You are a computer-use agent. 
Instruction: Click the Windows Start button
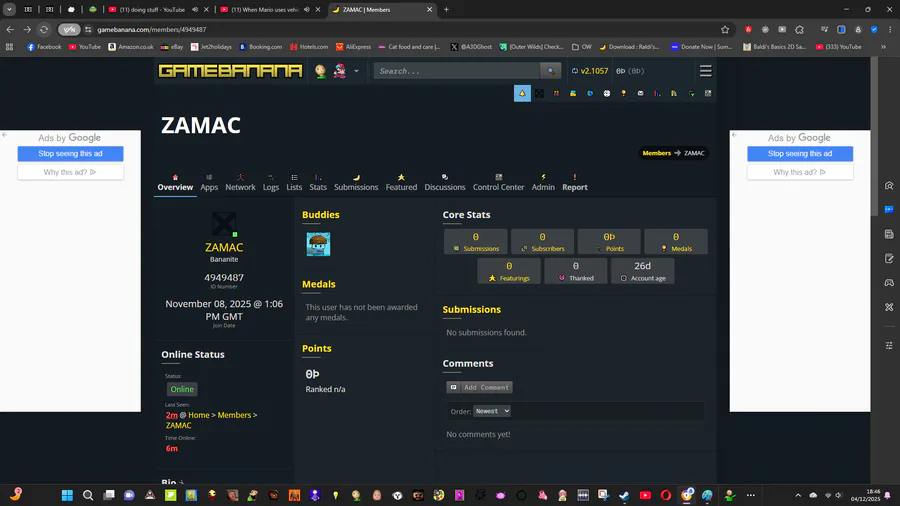(67, 495)
